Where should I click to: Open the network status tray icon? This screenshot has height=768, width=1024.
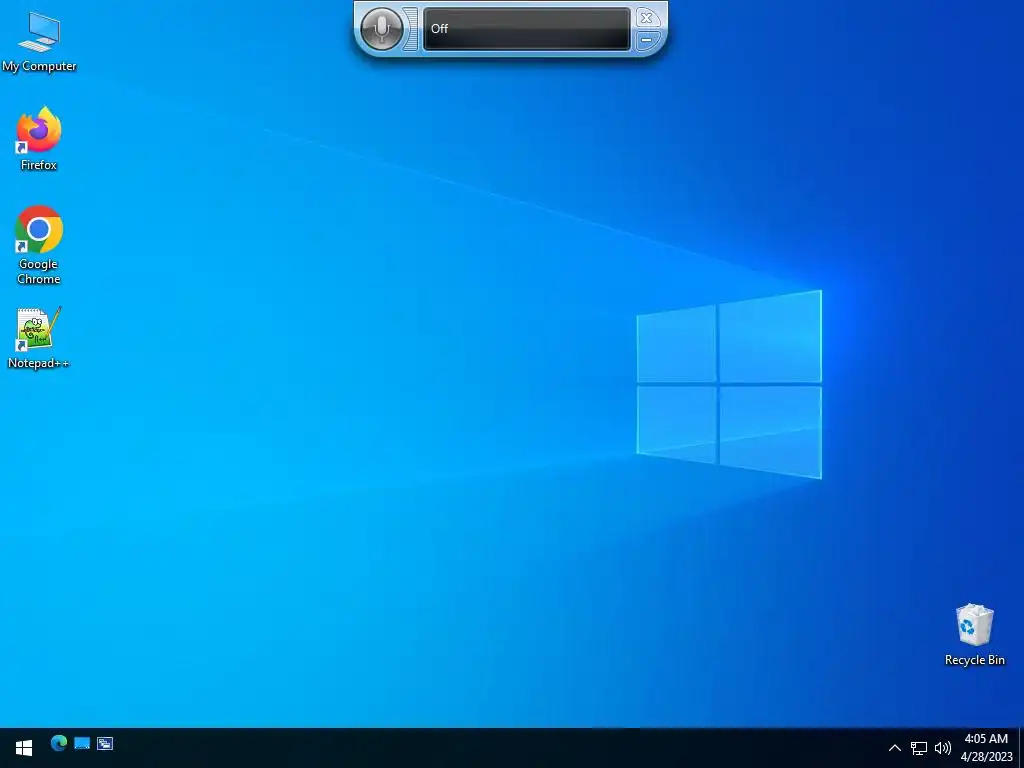919,748
